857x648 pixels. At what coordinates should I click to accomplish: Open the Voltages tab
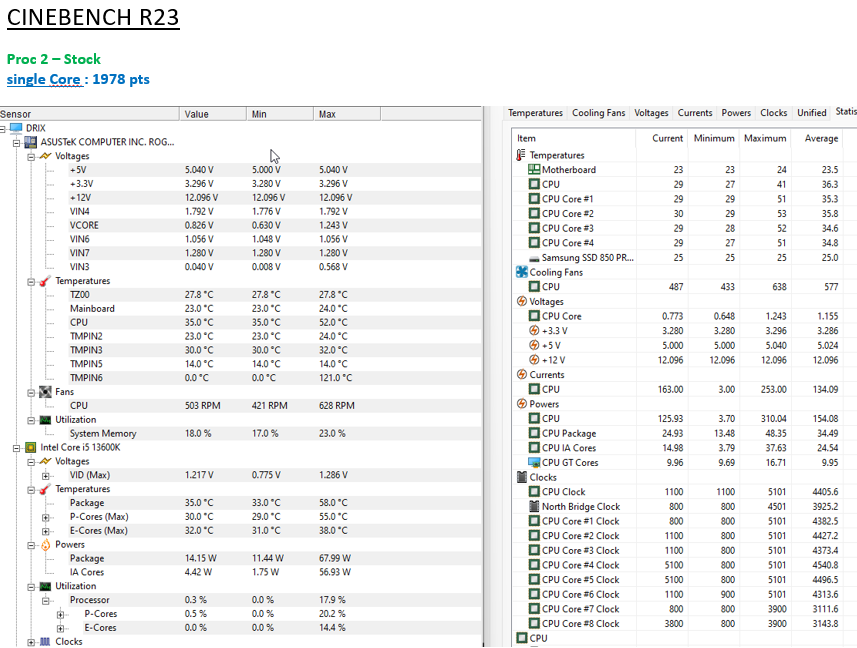point(651,113)
